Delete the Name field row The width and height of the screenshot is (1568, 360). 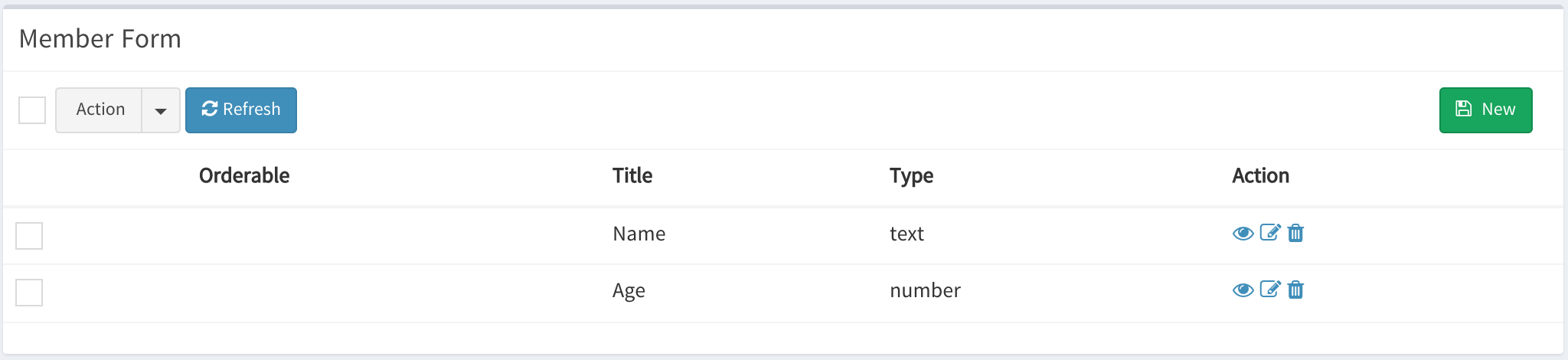1295,233
